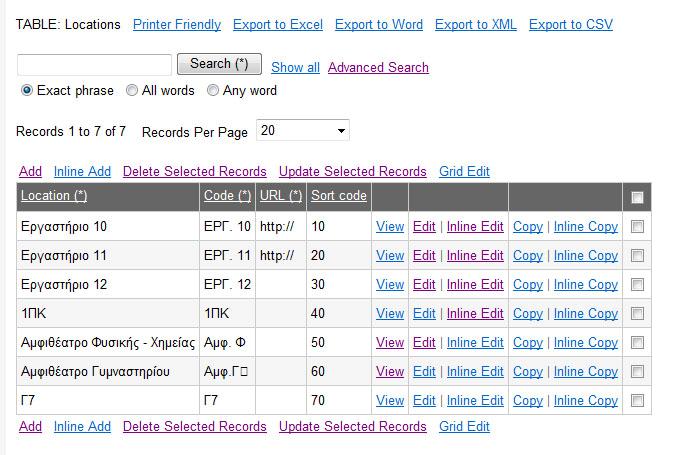
Task: Open the Records Per Page dropdown
Action: [x=303, y=130]
